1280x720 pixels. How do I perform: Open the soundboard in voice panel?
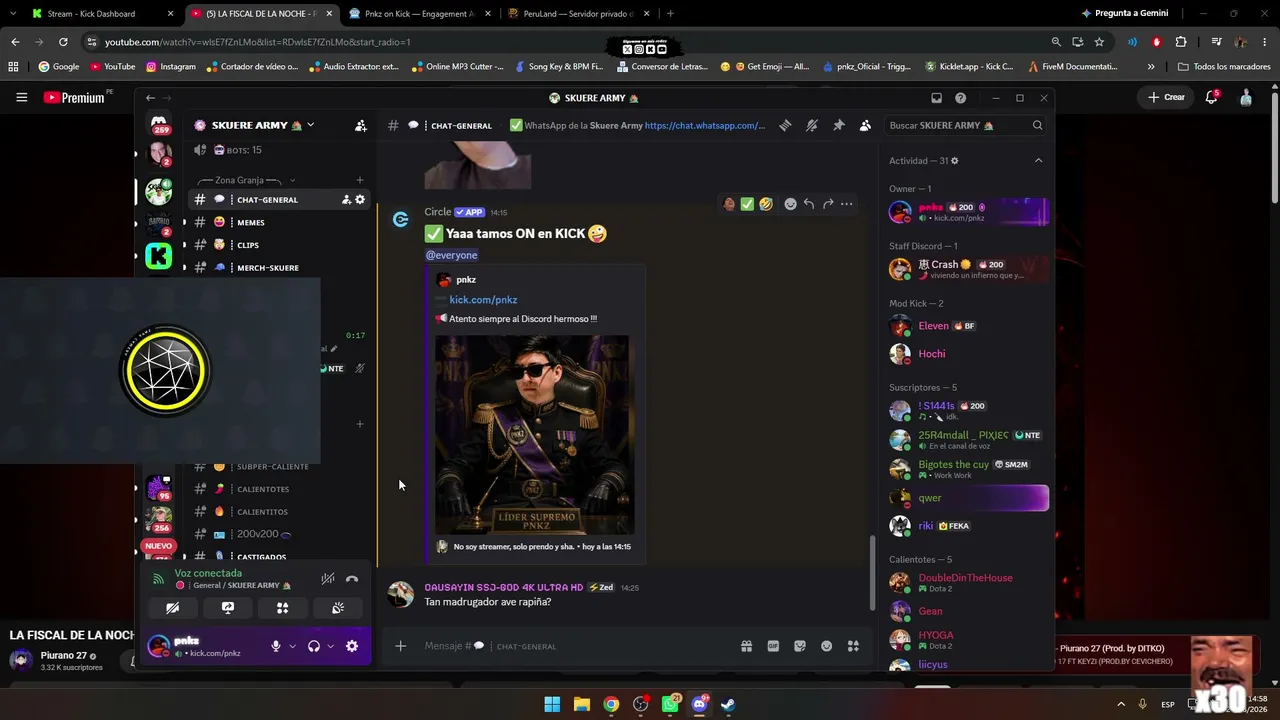[x=338, y=608]
